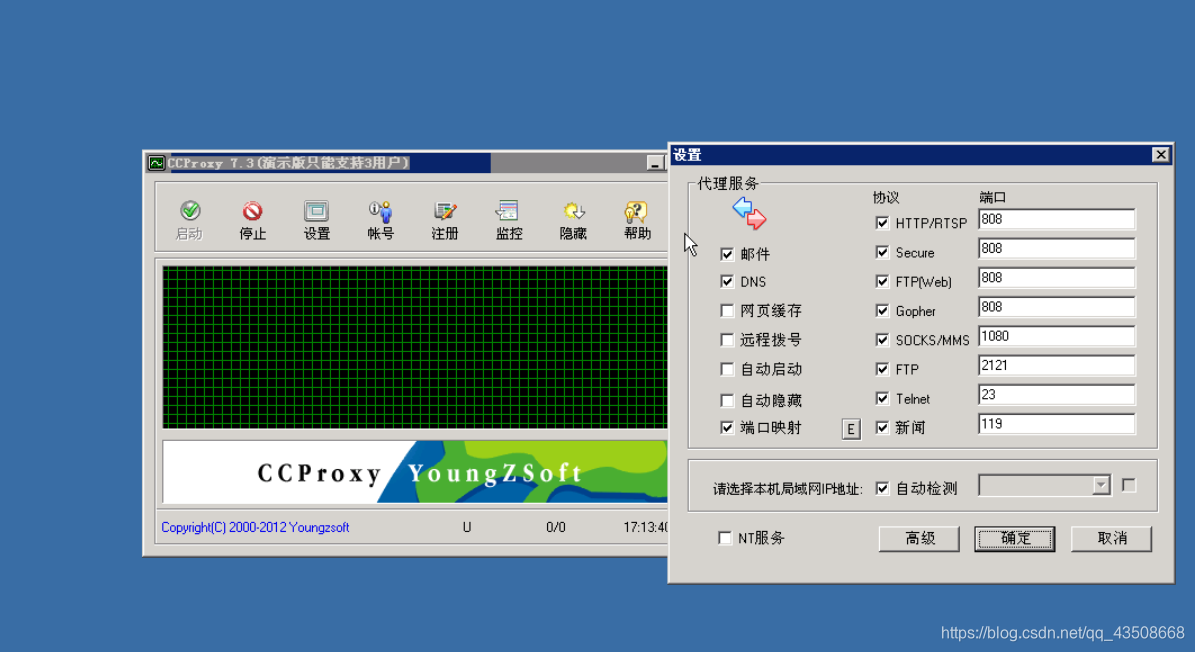
Task: Click the 注册 register toolbar icon
Action: click(x=444, y=220)
